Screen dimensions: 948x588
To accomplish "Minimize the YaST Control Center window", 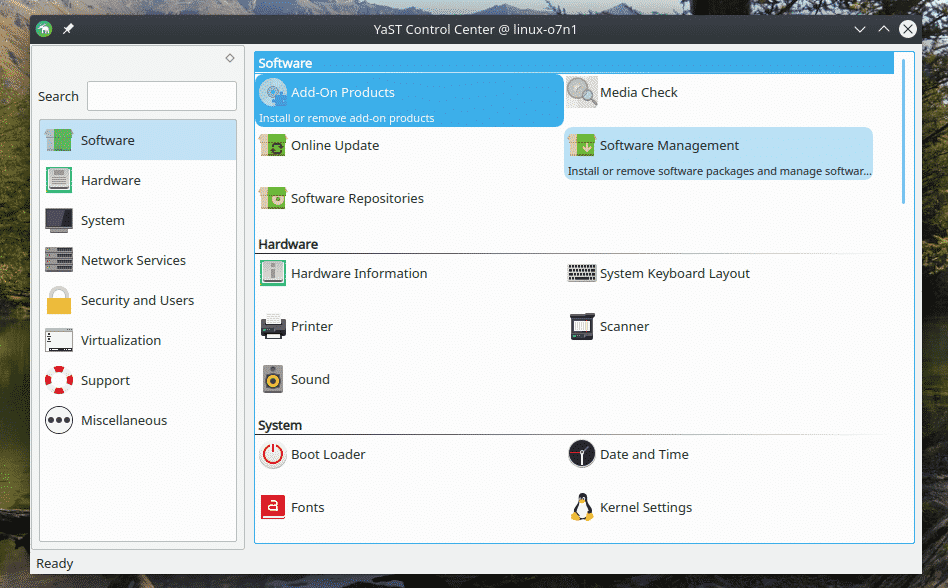I will [x=860, y=29].
